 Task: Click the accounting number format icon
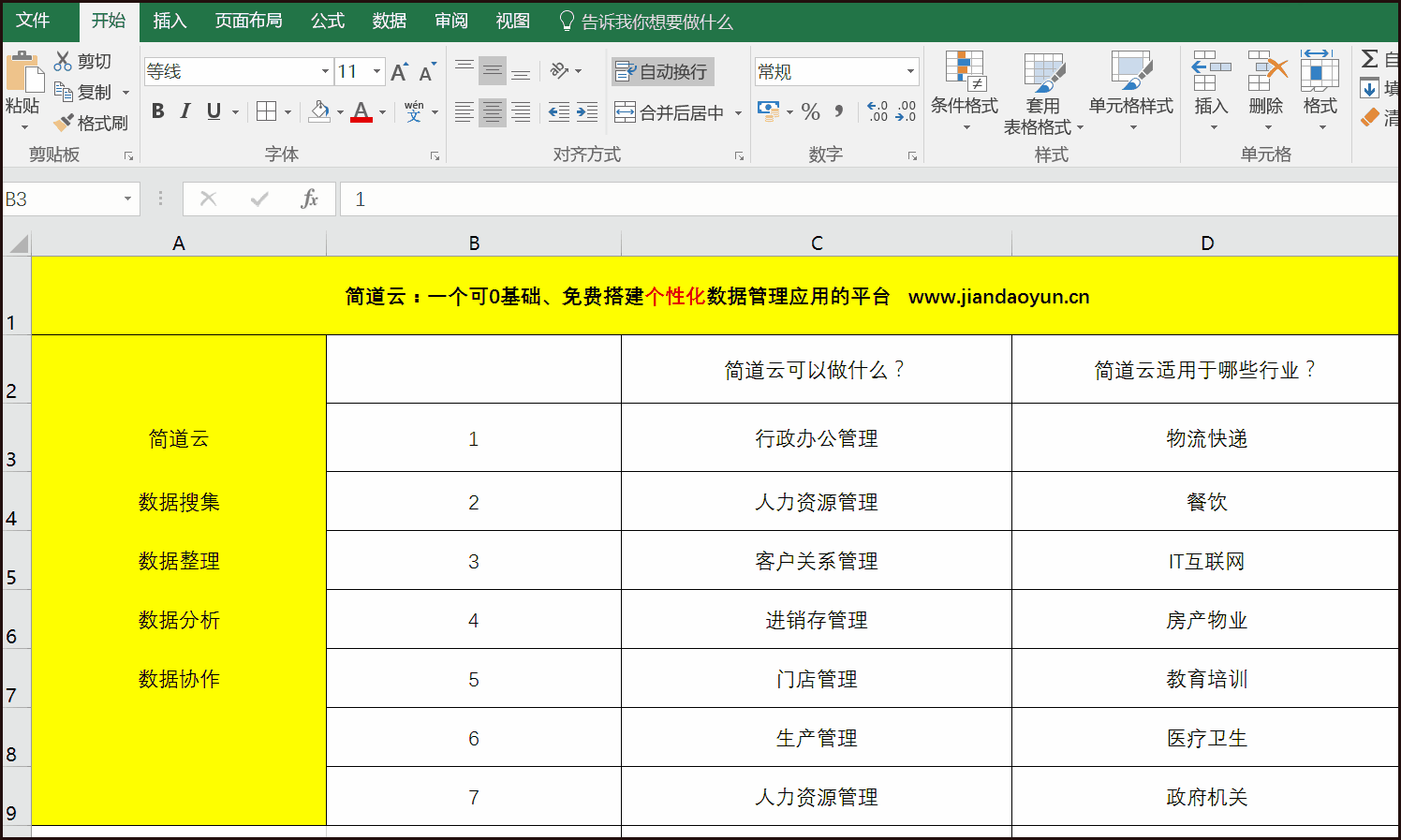[x=768, y=111]
